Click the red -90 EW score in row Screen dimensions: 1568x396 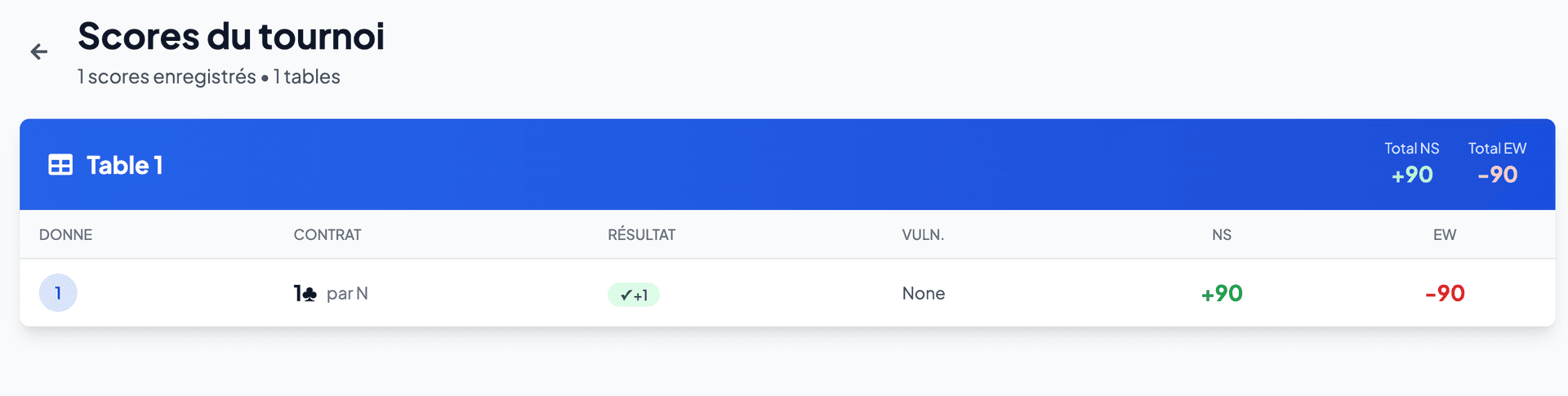point(1445,294)
